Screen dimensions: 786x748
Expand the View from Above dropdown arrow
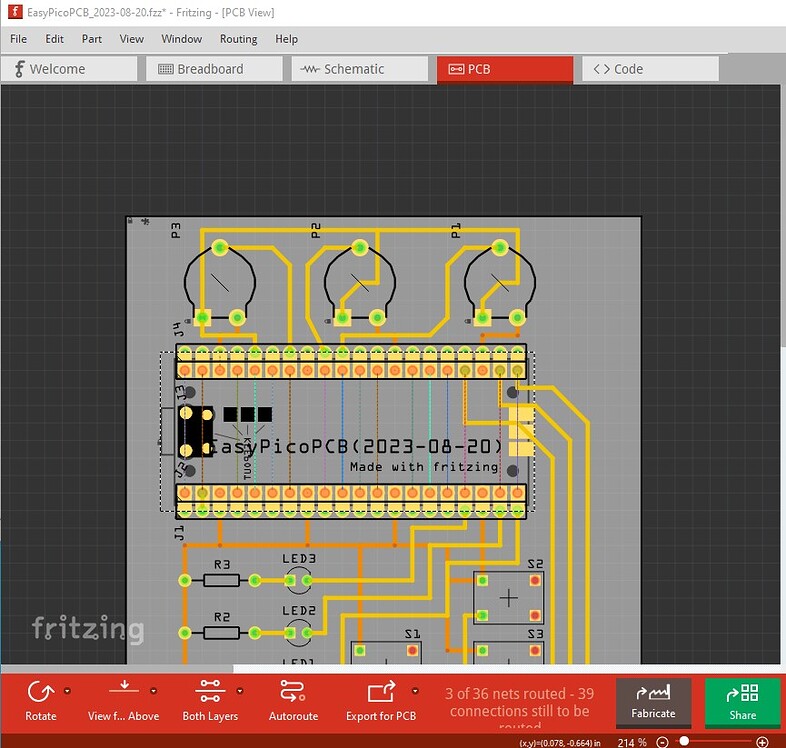tap(153, 691)
